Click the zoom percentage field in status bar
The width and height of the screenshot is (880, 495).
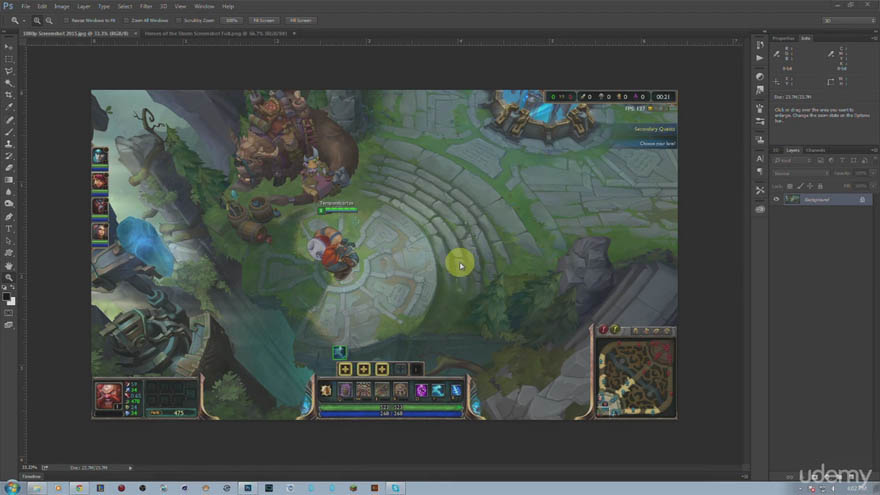30,468
